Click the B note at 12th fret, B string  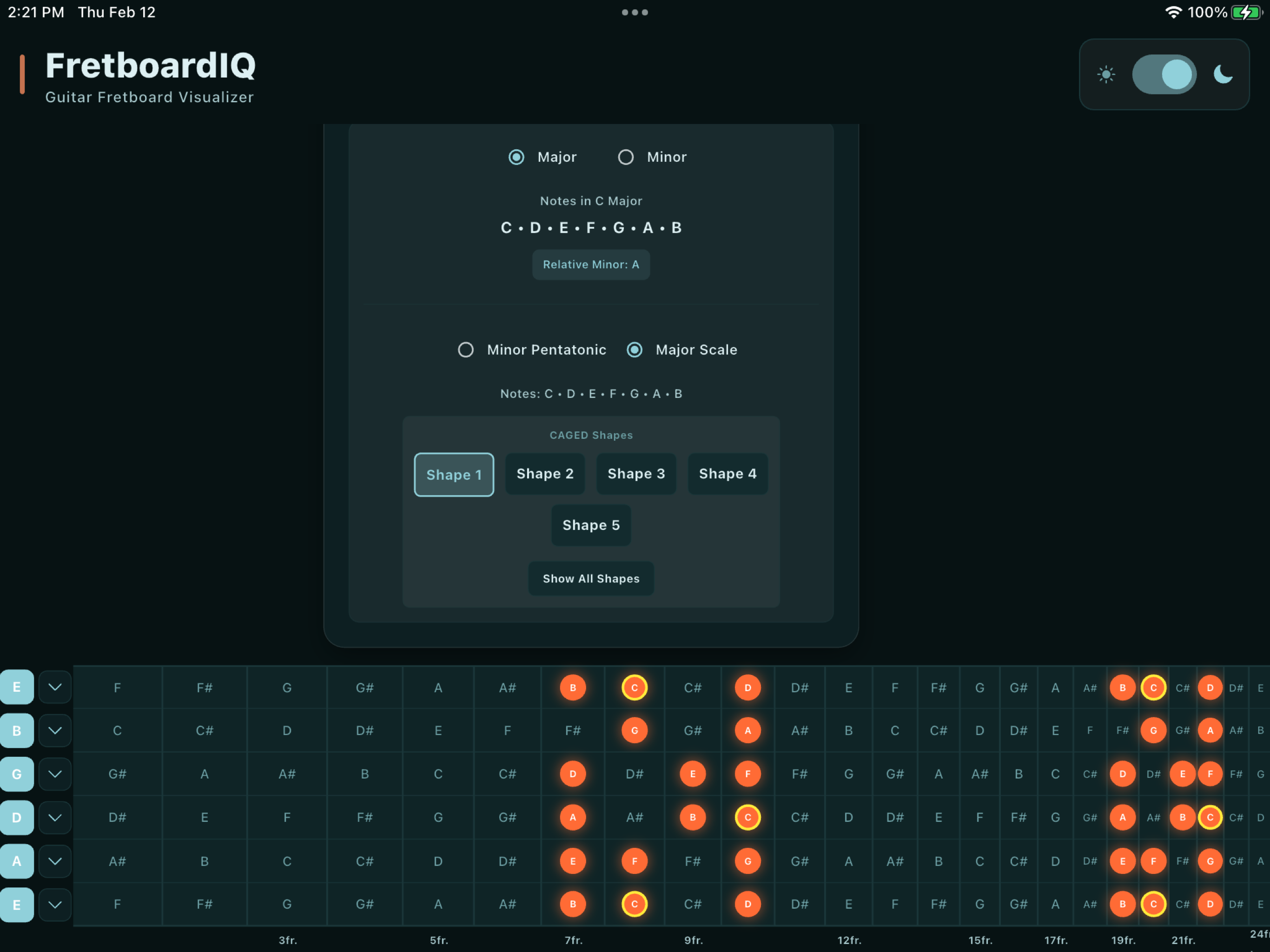click(x=848, y=731)
